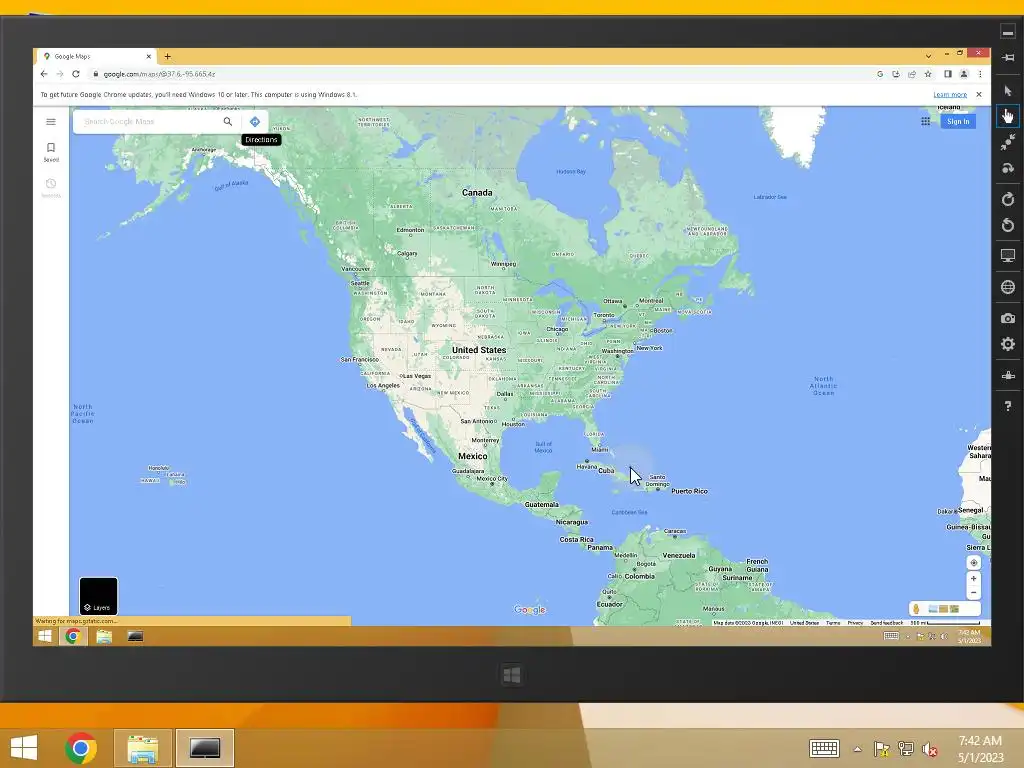Image resolution: width=1024 pixels, height=768 pixels.
Task: Open host Windows Start button
Action: [24, 748]
